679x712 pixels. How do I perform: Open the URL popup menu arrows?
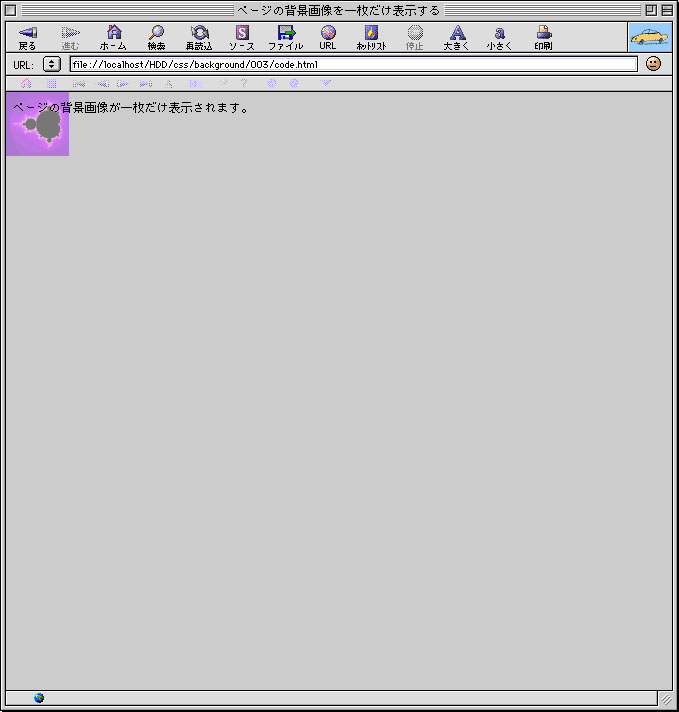point(52,64)
